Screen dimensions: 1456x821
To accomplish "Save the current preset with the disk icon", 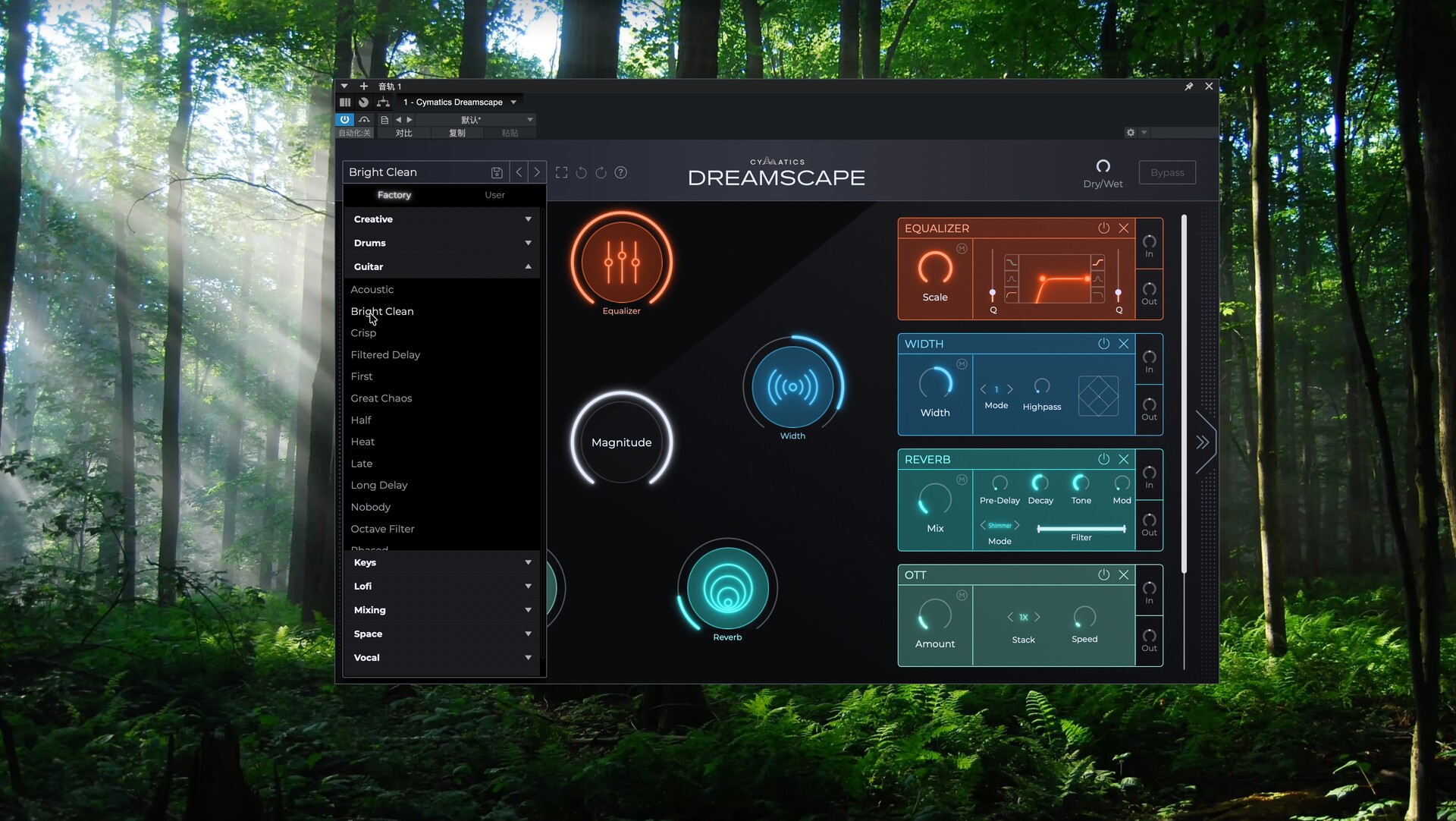I will pos(497,172).
